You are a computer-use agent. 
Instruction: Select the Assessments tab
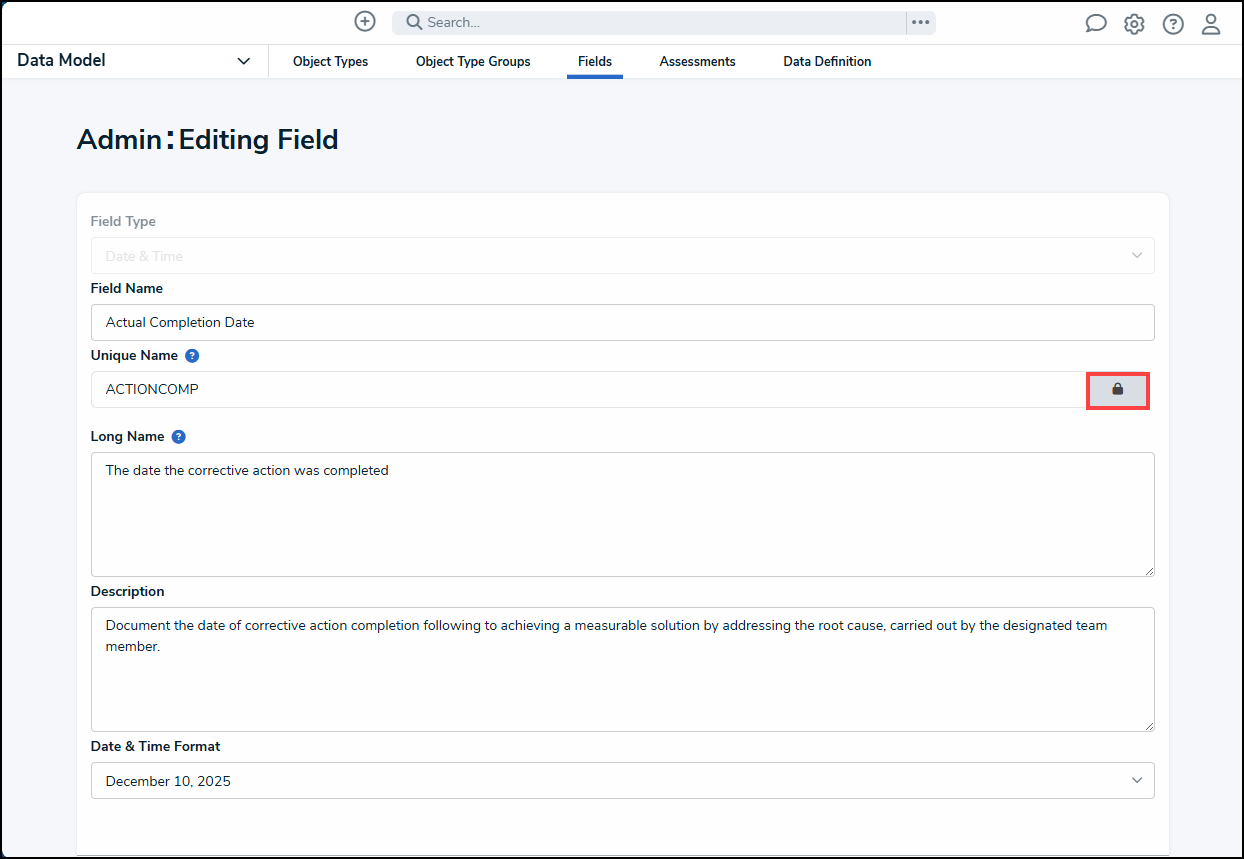point(697,62)
